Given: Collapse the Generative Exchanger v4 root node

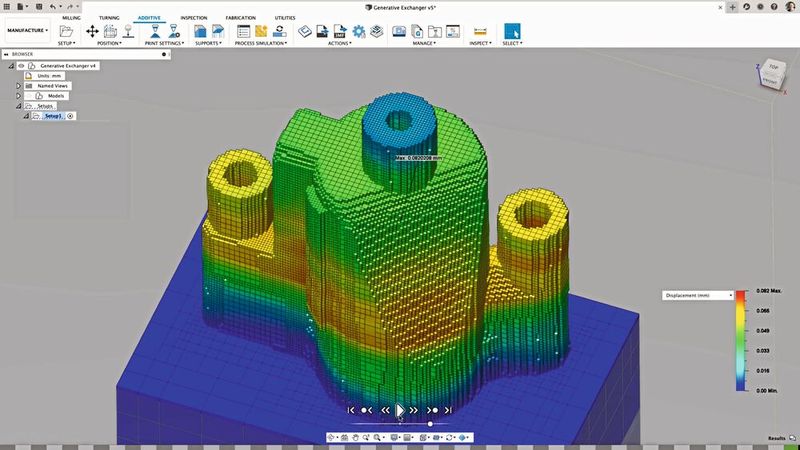Looking at the screenshot, I should pos(11,66).
